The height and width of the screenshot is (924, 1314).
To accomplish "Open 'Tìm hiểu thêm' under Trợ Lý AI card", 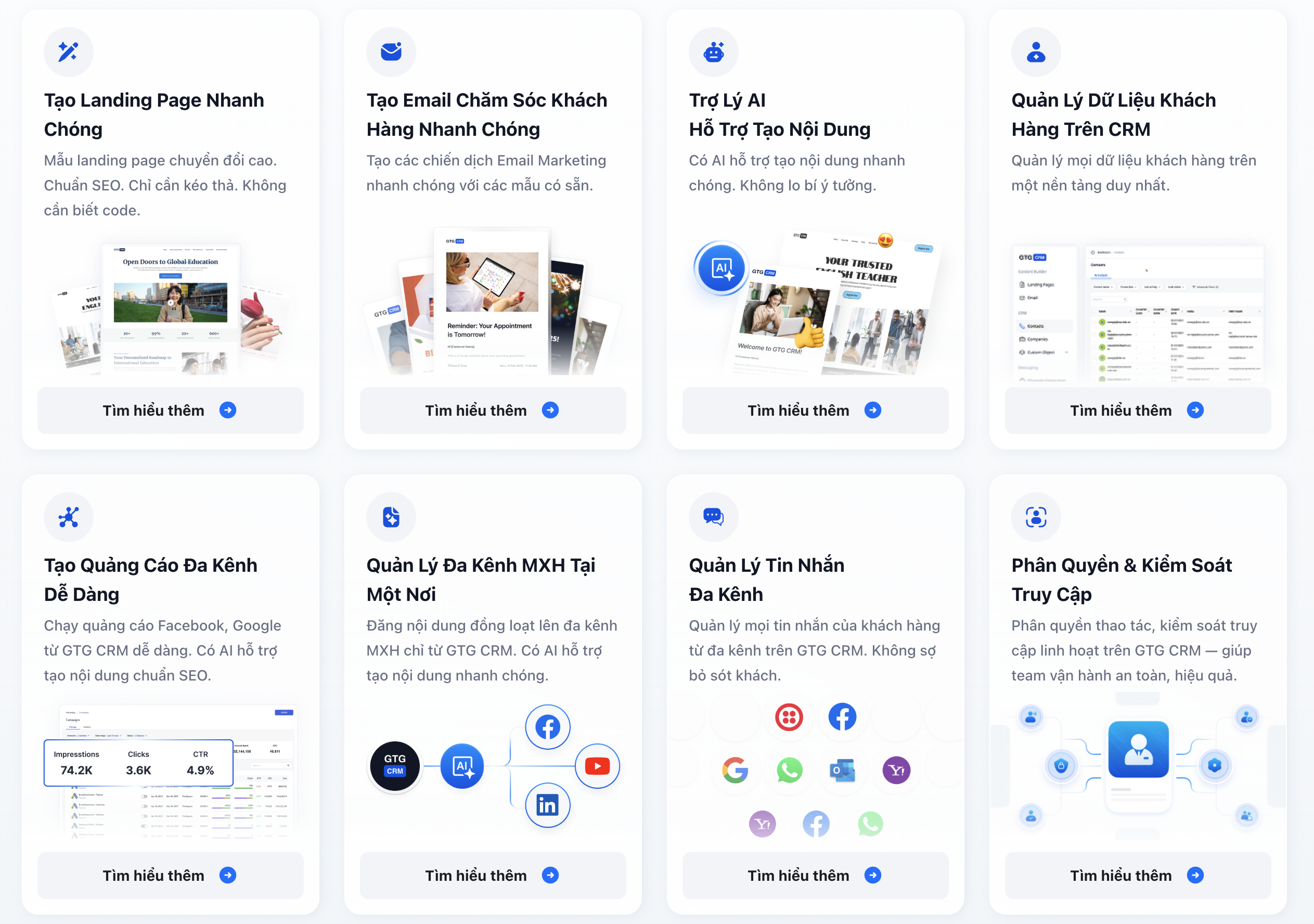I will pos(815,410).
